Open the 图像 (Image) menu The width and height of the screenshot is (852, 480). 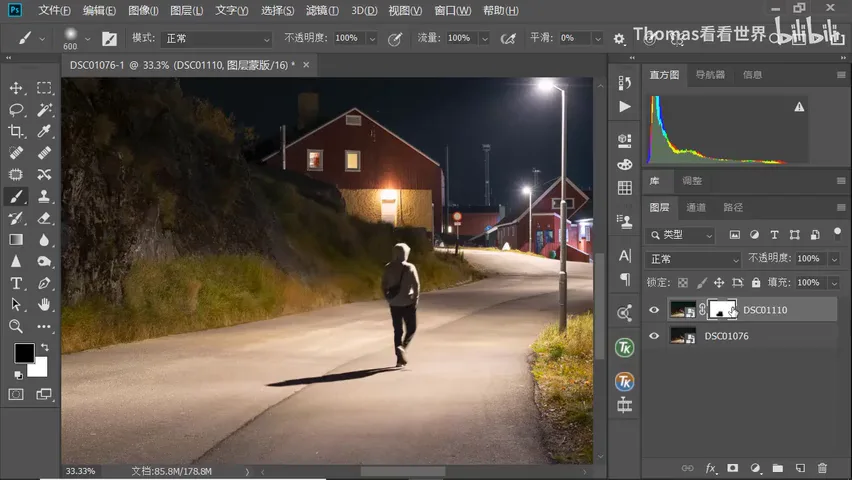click(x=143, y=10)
